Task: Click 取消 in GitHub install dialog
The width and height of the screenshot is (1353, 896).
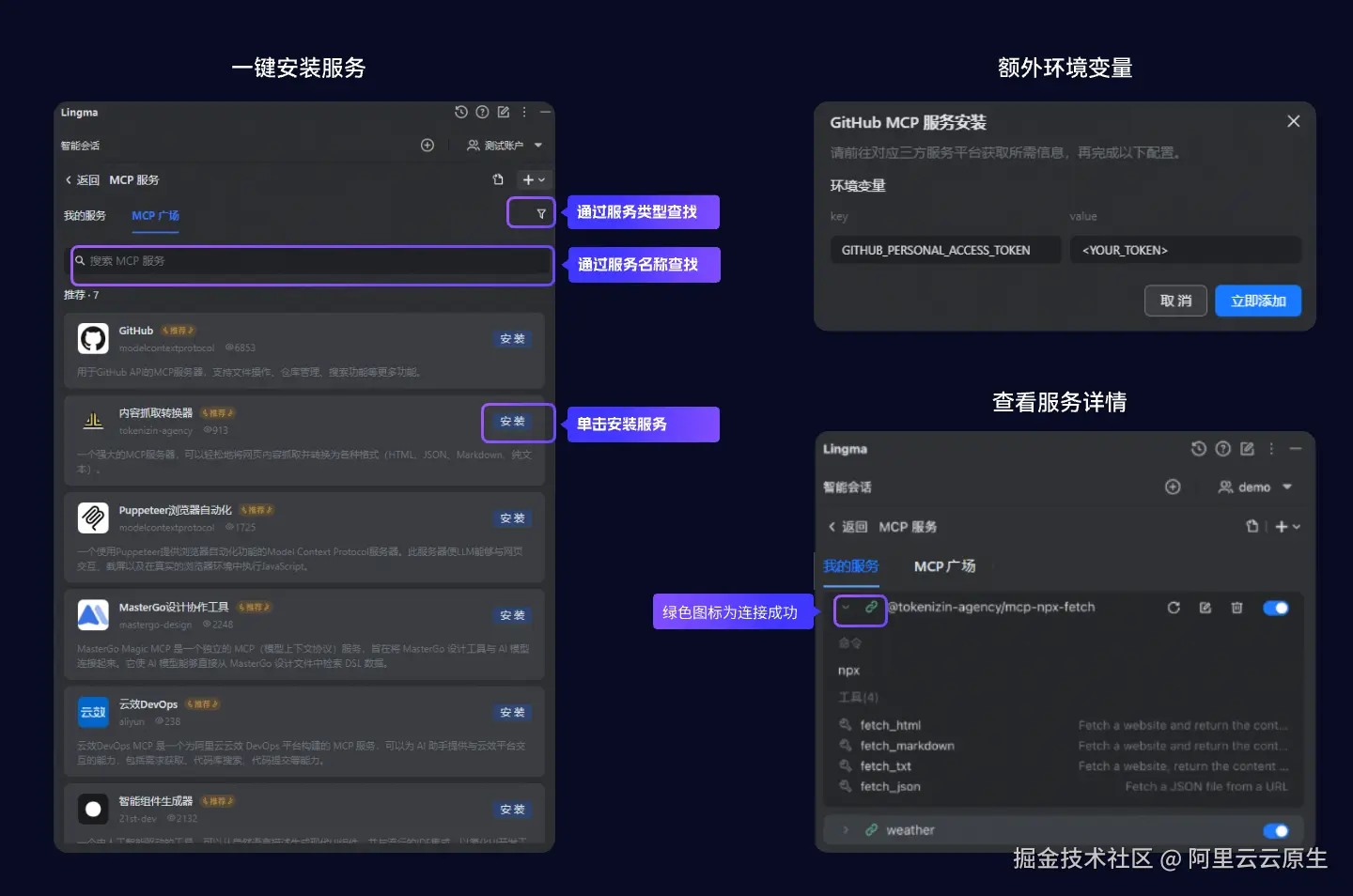Action: (1175, 301)
